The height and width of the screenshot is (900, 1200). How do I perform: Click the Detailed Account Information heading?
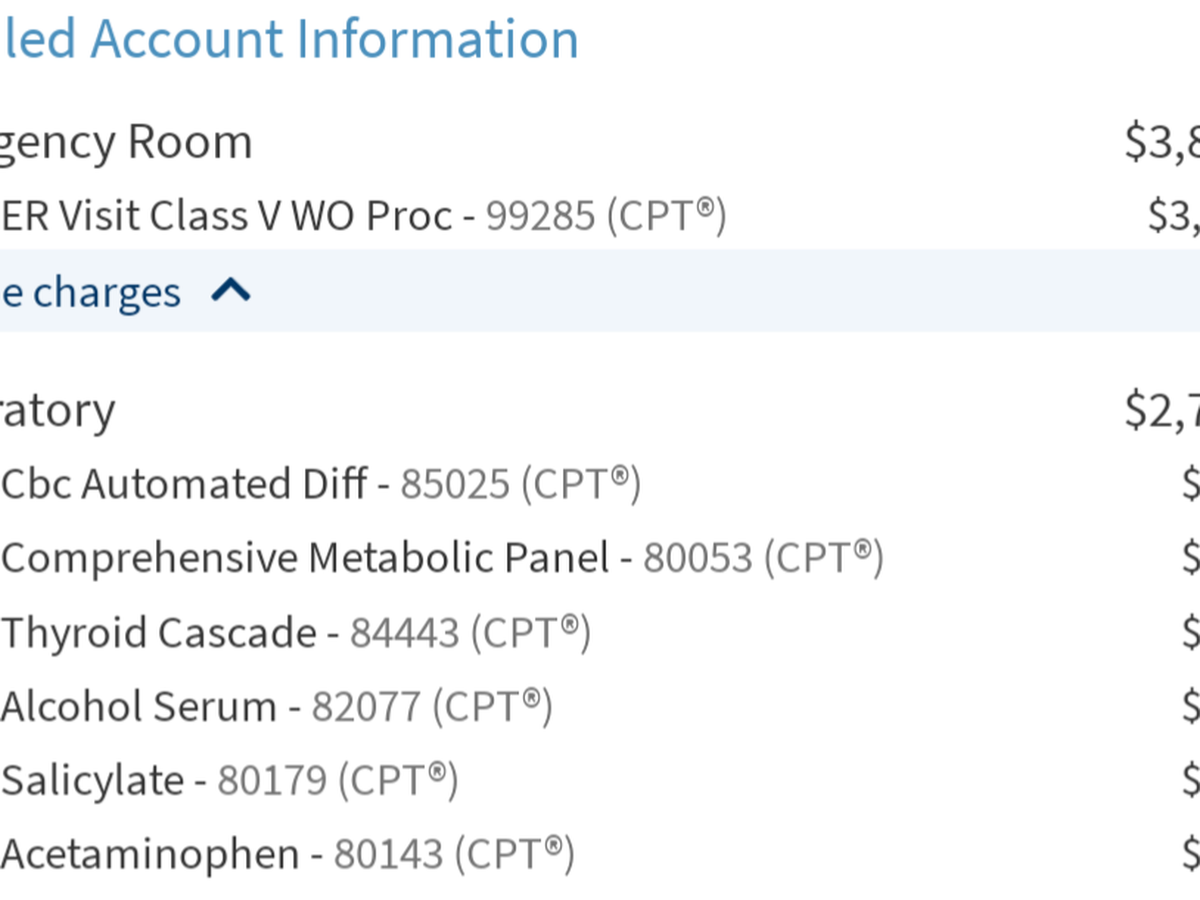click(289, 39)
